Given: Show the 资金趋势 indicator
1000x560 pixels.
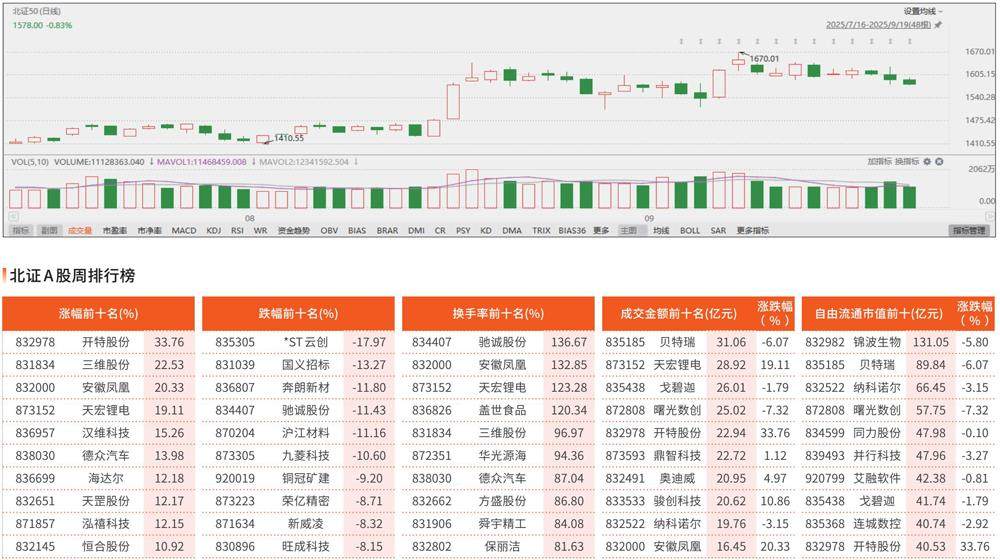Looking at the screenshot, I should [293, 230].
